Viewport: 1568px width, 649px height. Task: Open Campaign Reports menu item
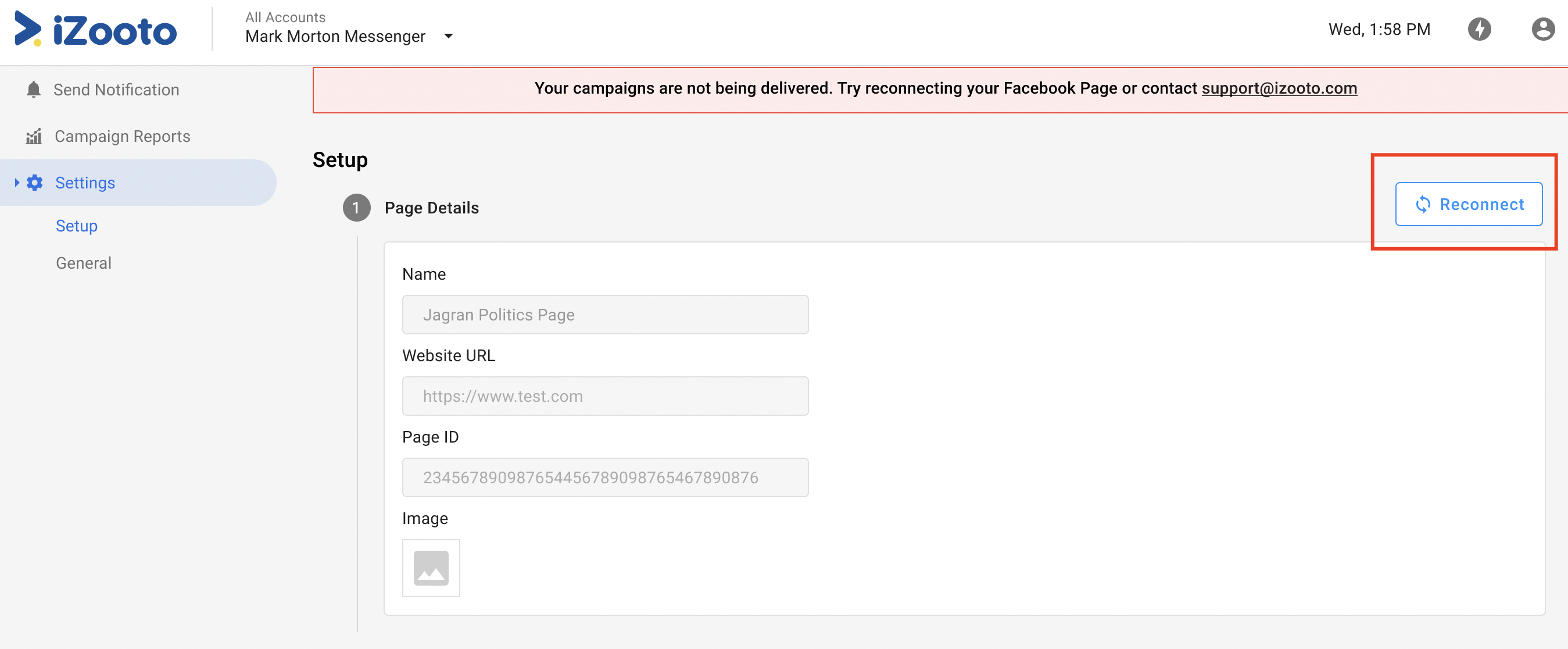point(123,137)
